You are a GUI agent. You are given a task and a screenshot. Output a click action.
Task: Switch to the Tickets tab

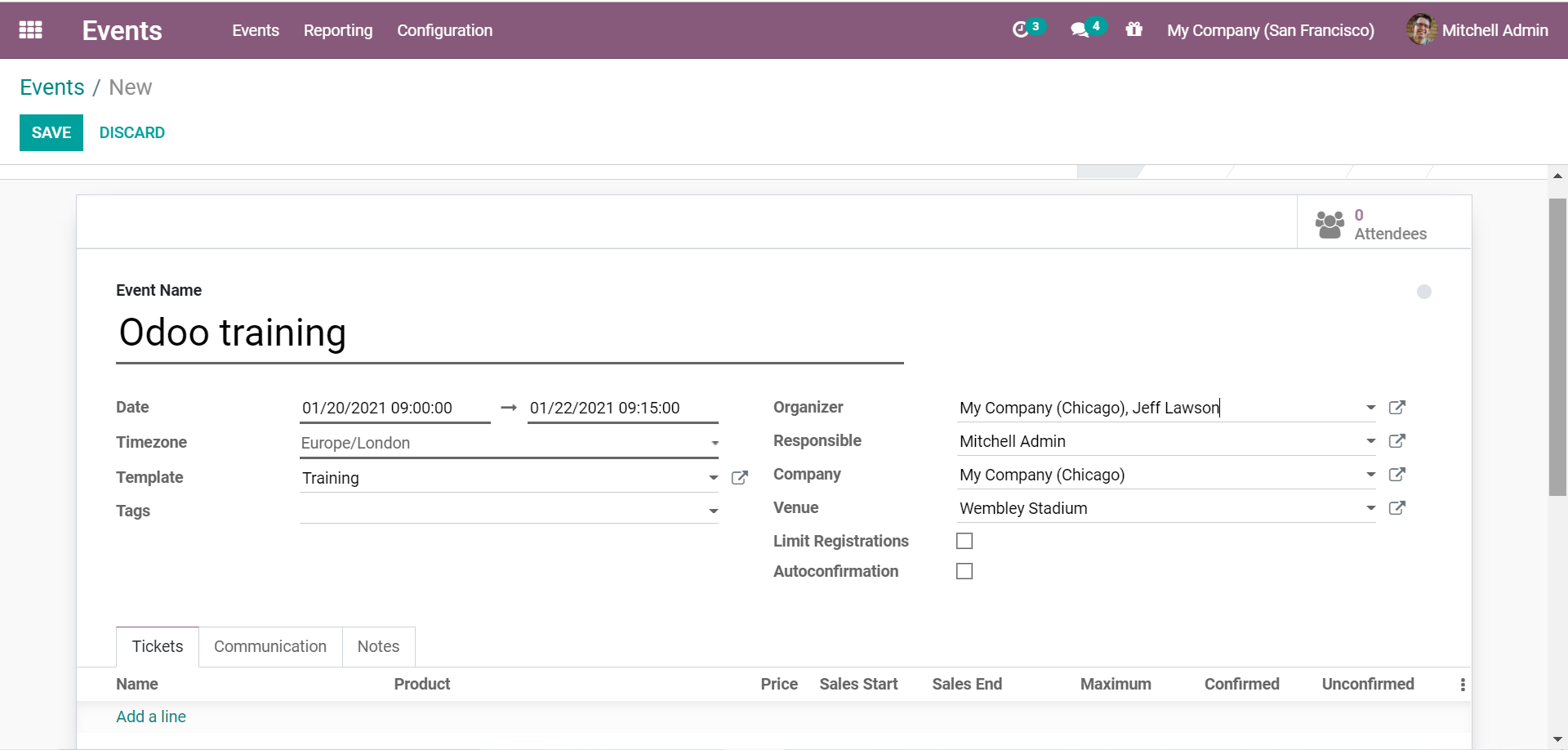pyautogui.click(x=158, y=646)
